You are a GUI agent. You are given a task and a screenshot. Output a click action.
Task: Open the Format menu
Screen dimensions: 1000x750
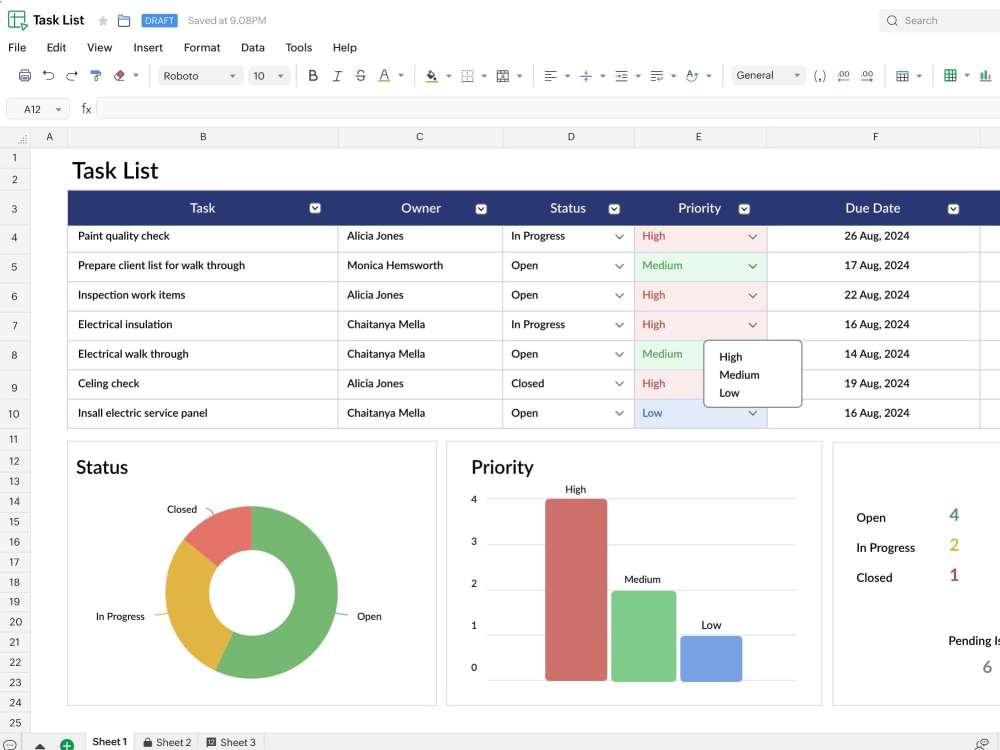point(202,48)
